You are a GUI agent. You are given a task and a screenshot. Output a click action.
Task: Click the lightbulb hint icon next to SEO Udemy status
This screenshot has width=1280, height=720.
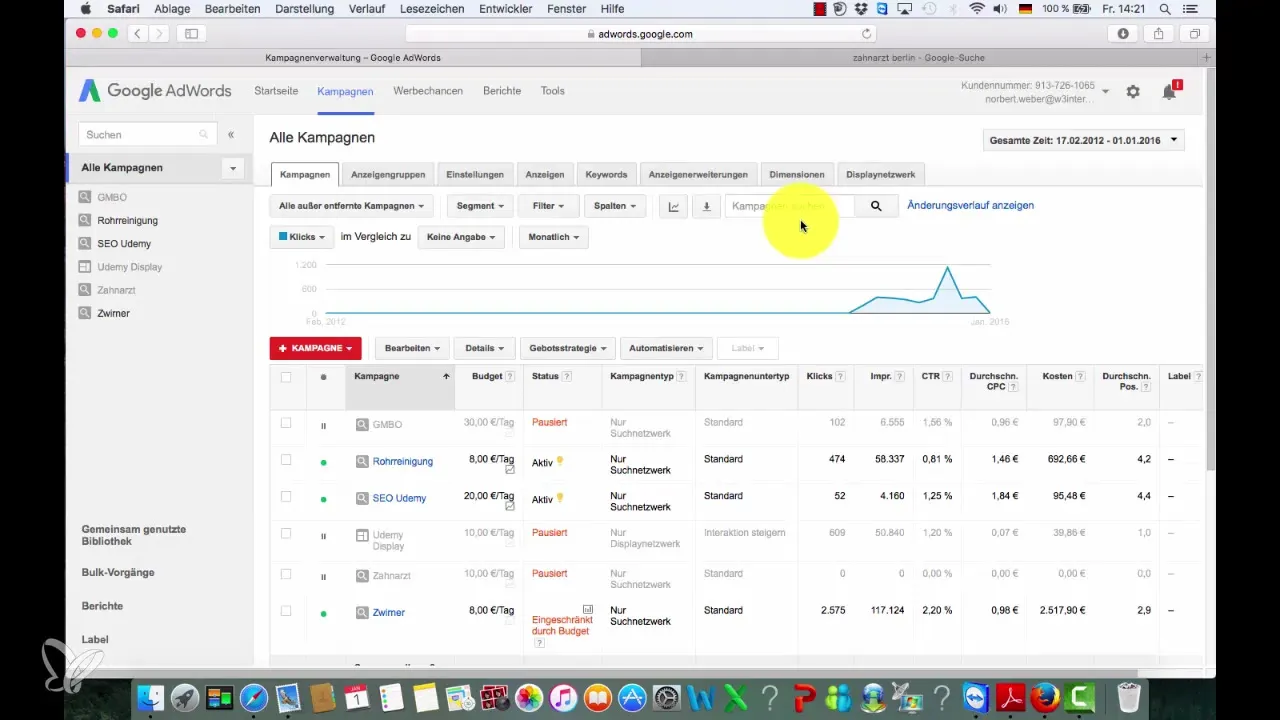point(560,498)
